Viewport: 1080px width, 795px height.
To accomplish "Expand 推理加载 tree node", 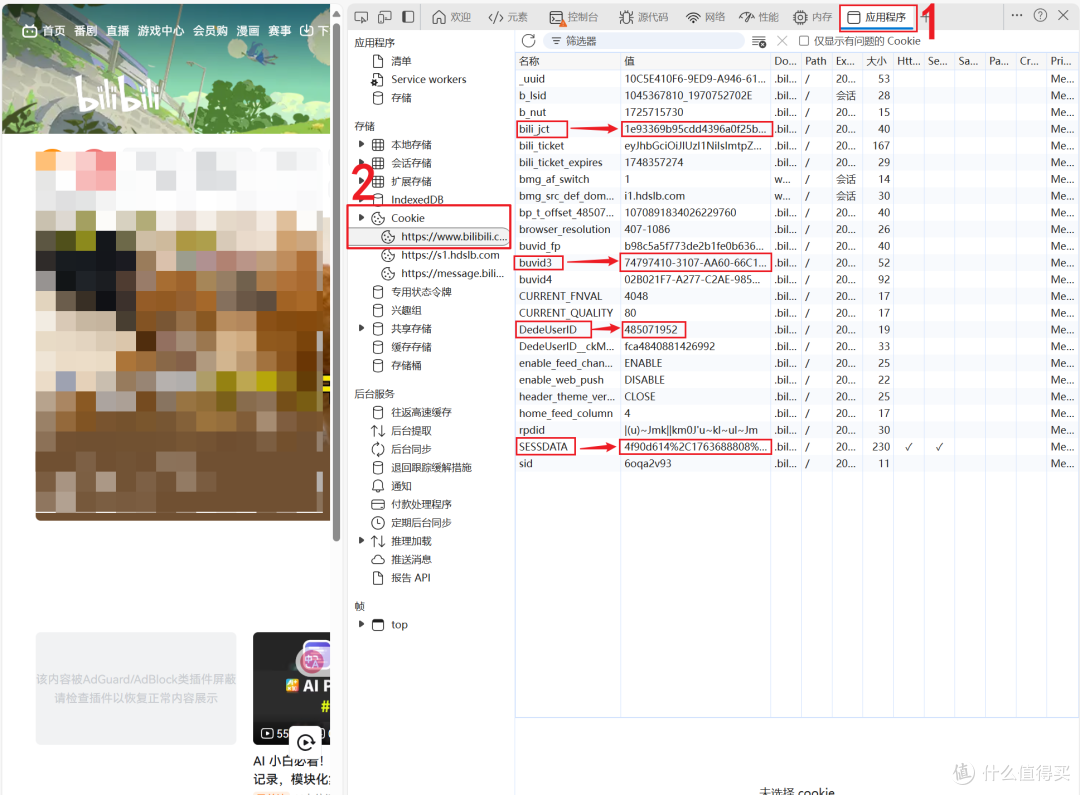I will coord(362,541).
